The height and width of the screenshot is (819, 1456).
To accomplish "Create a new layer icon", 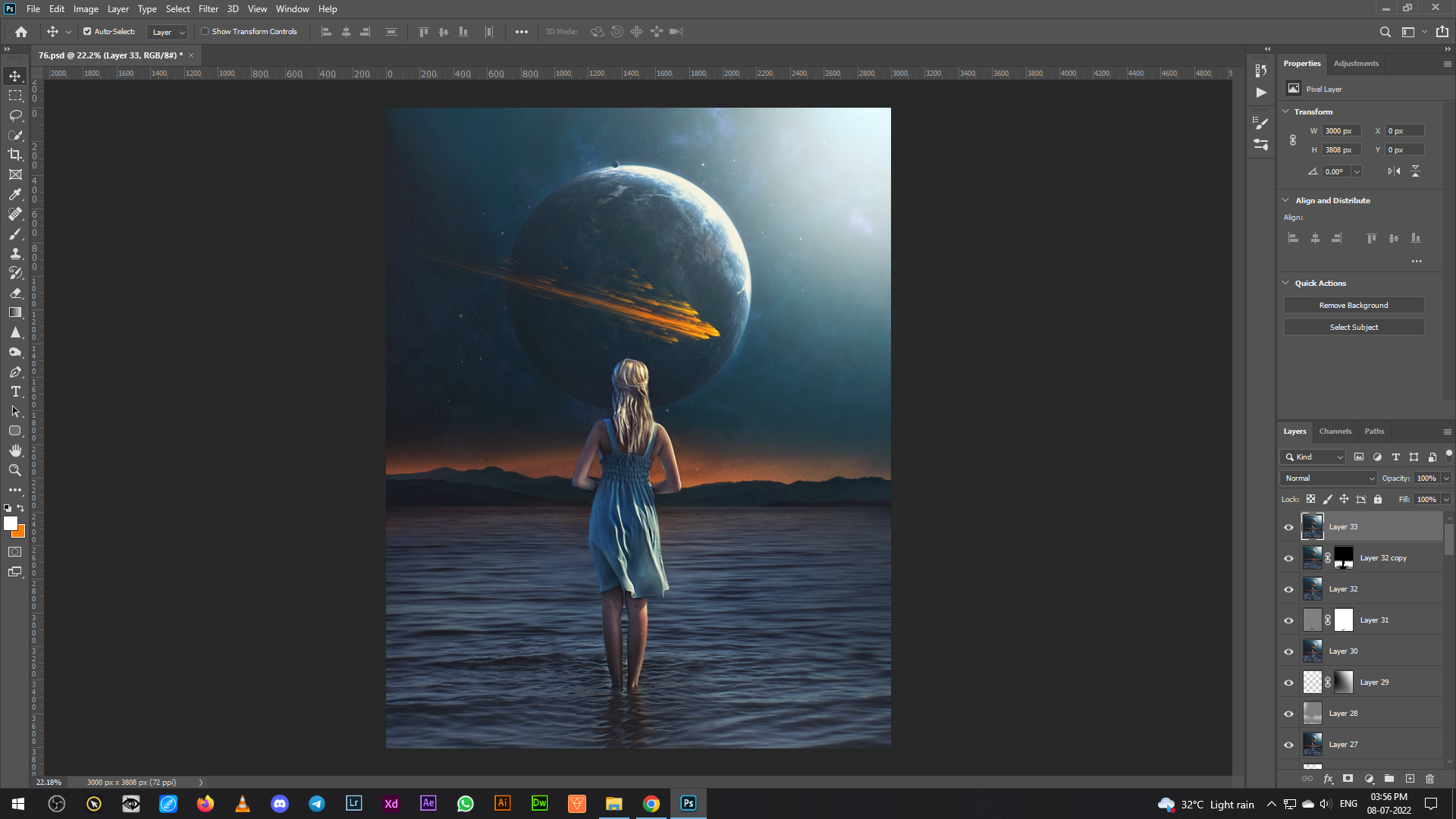I will pyautogui.click(x=1410, y=779).
